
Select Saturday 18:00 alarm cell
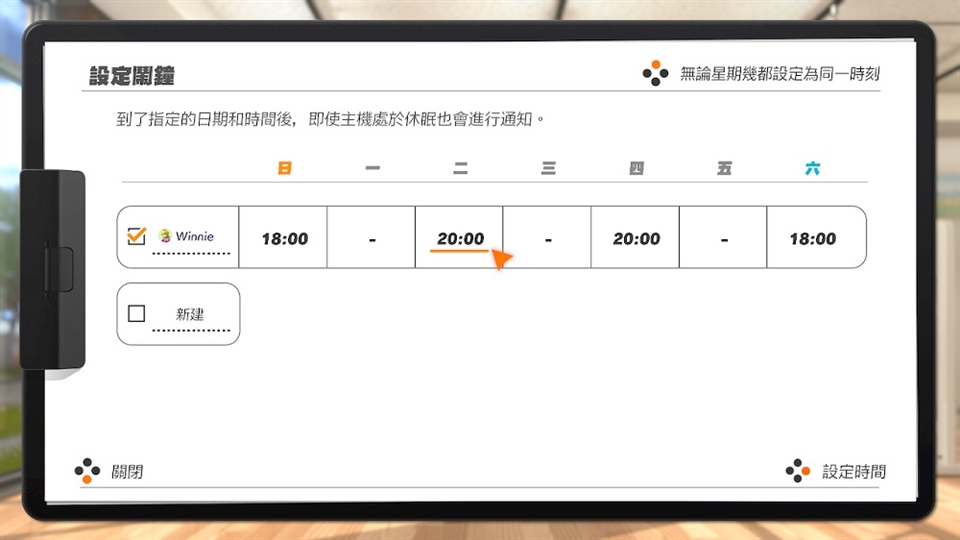point(816,237)
